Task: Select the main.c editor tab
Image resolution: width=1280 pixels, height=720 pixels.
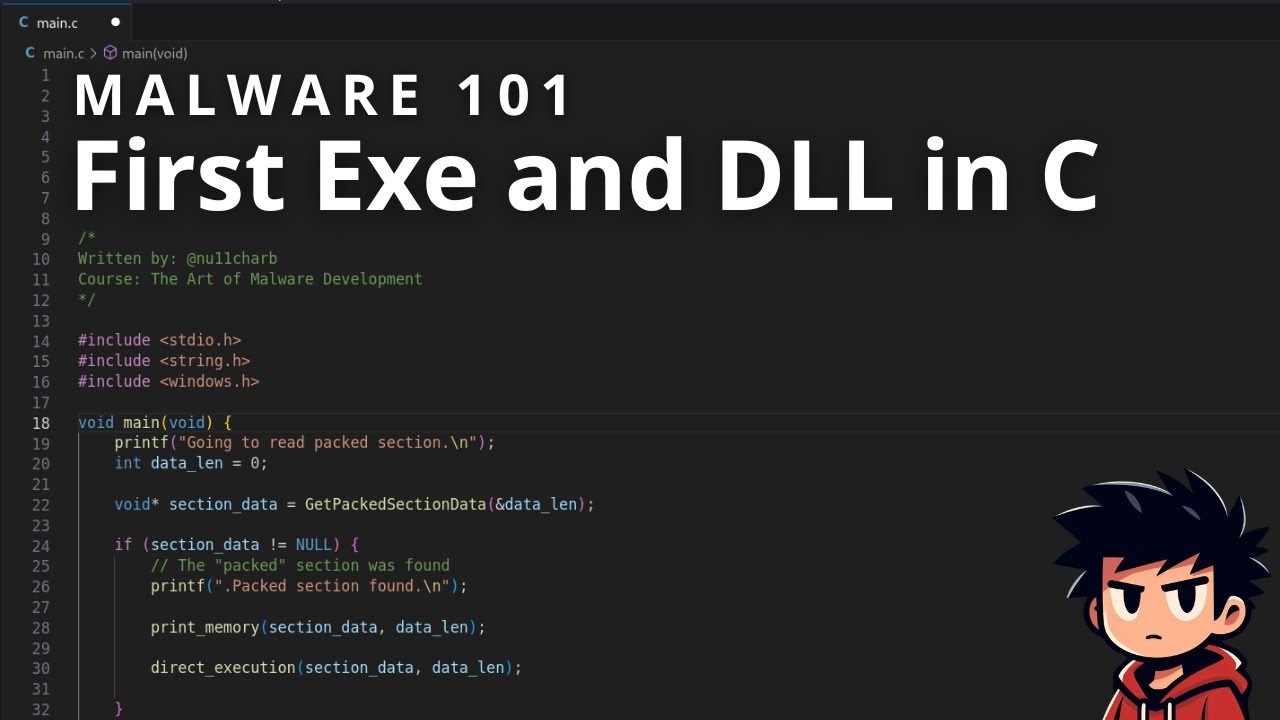Action: pyautogui.click(x=67, y=22)
